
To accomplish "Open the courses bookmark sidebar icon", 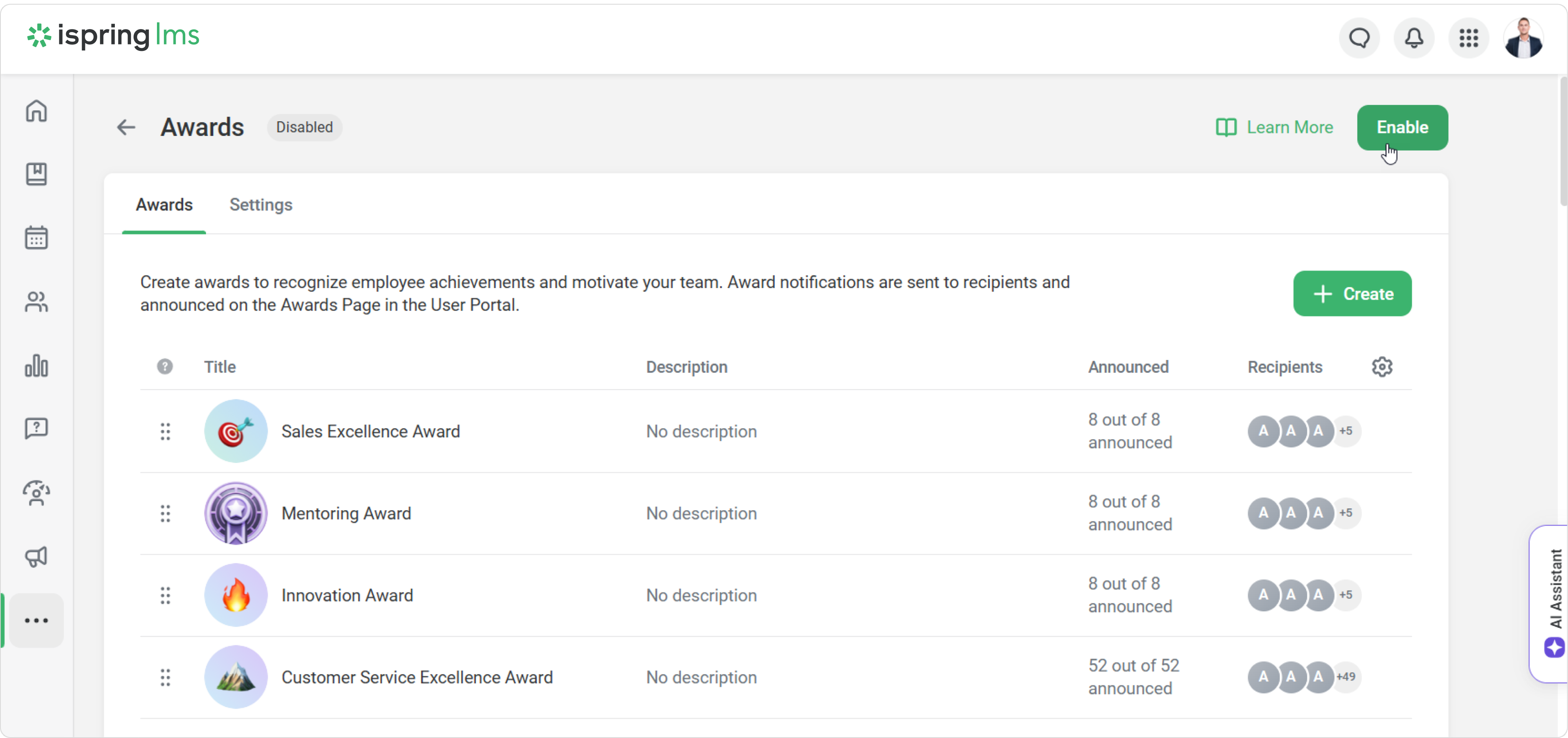I will (36, 174).
